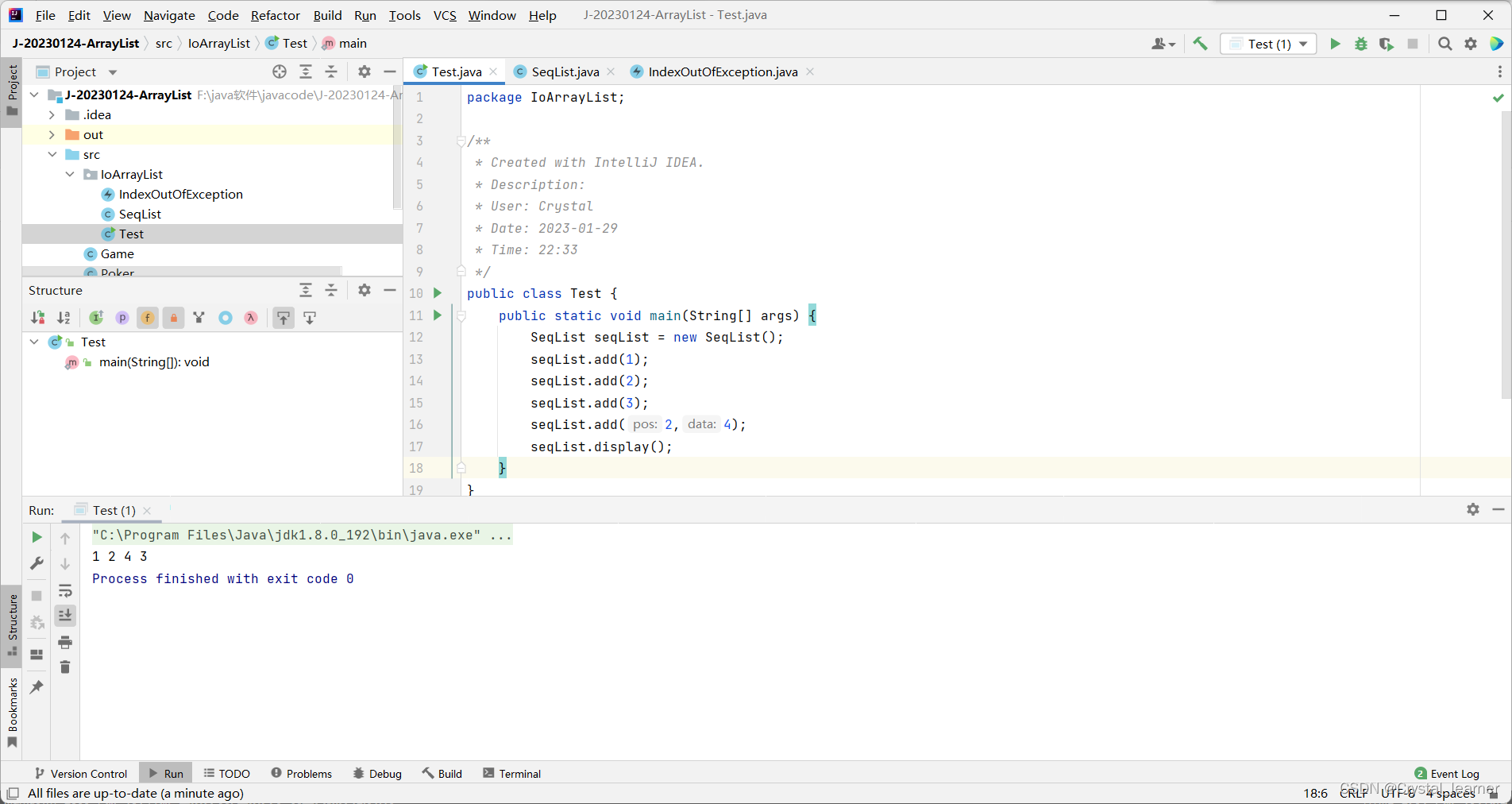Toggle show inherited members in Structure

(96, 318)
